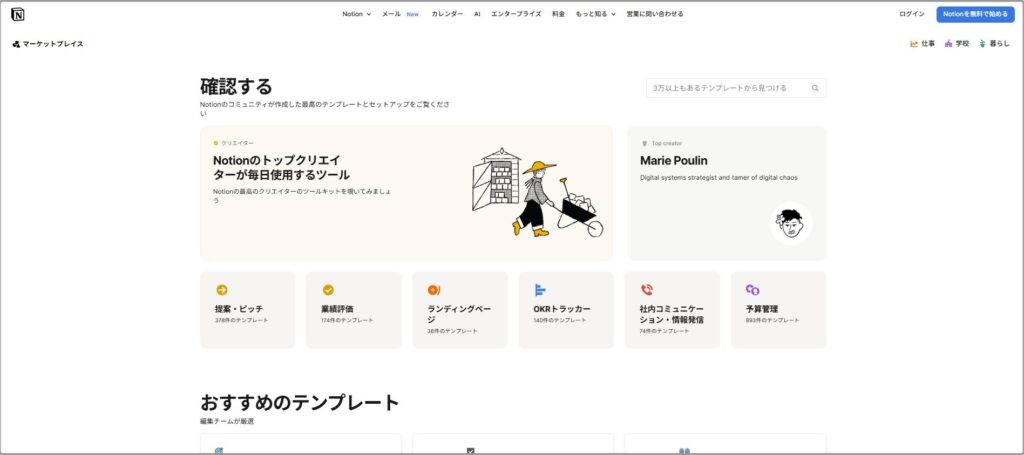Click the 提案・ピッチ arrow icon
1024x455 pixels.
click(222, 290)
